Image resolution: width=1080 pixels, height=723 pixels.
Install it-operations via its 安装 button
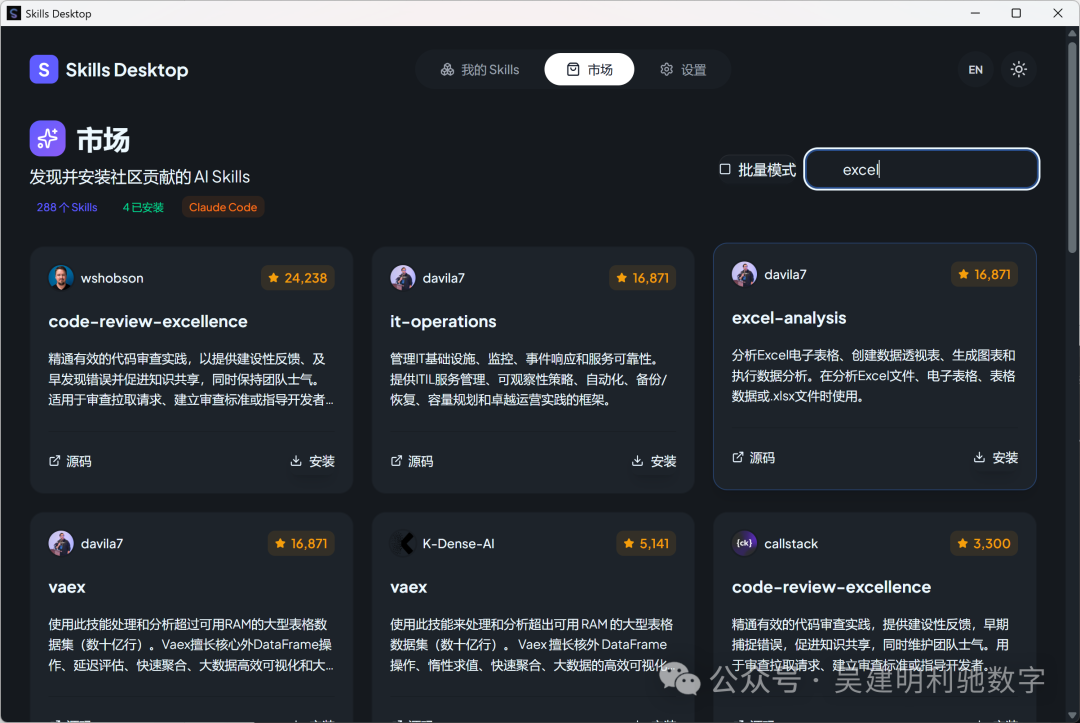coord(653,461)
